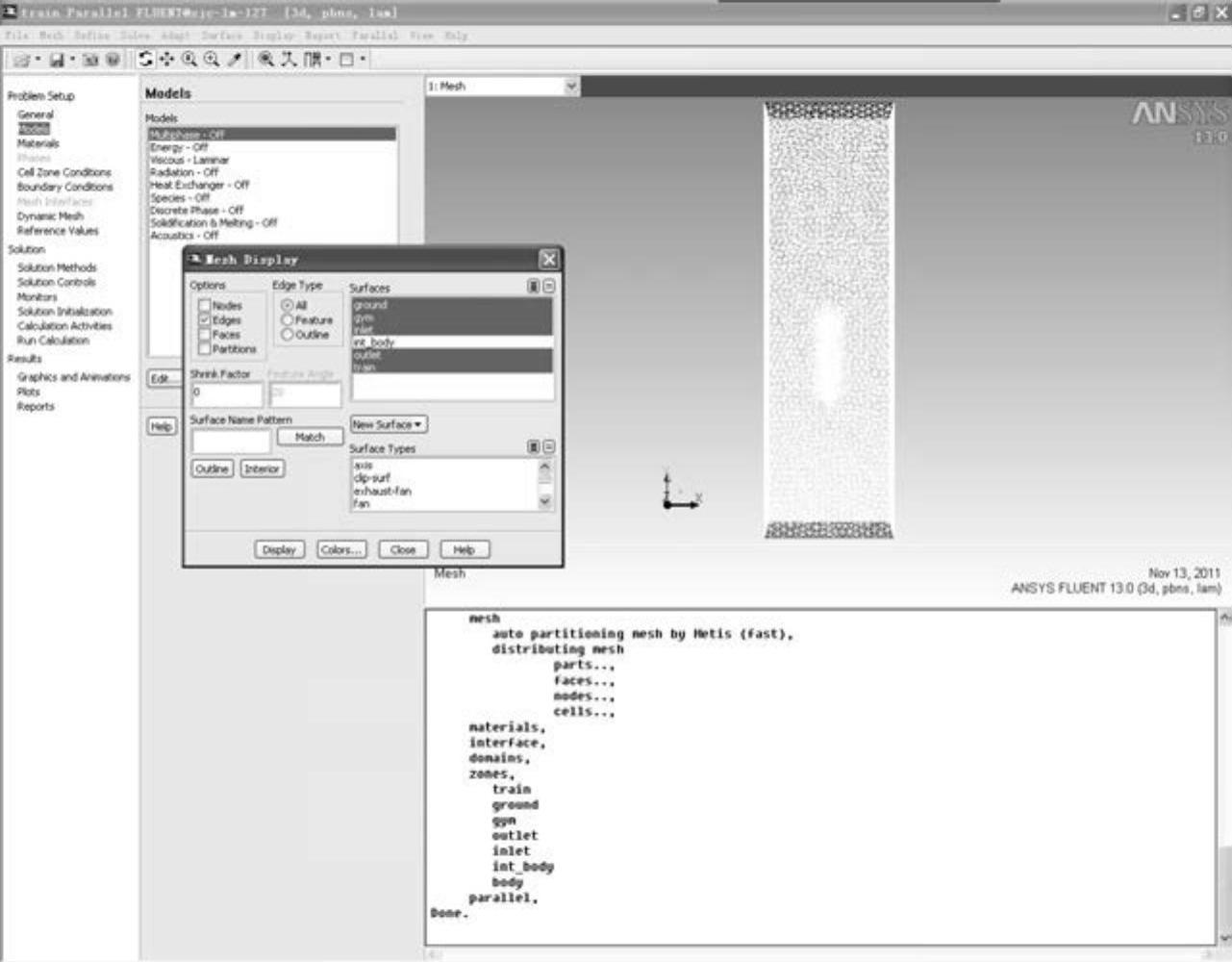This screenshot has height=962, width=1232.
Task: Select Materials in the navigation tree
Action: (38, 143)
